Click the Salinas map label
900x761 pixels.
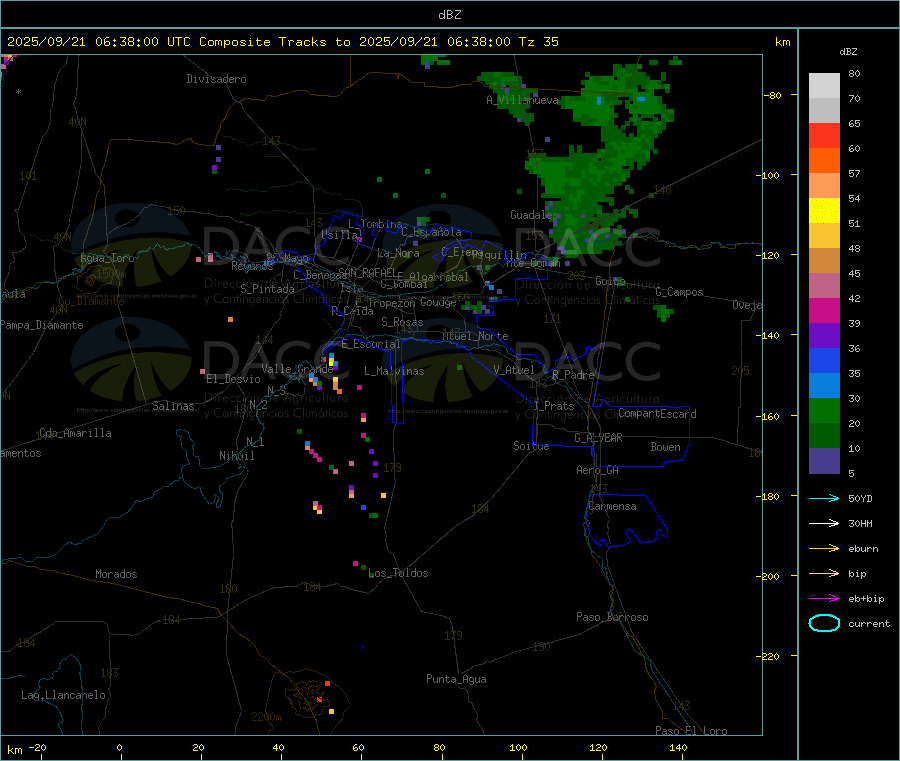[173, 406]
